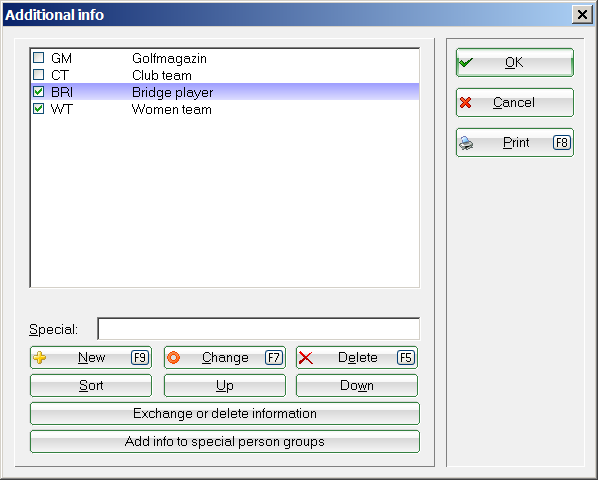Image resolution: width=598 pixels, height=480 pixels.
Task: Click the orange circle icon on Change
Action: point(174,358)
